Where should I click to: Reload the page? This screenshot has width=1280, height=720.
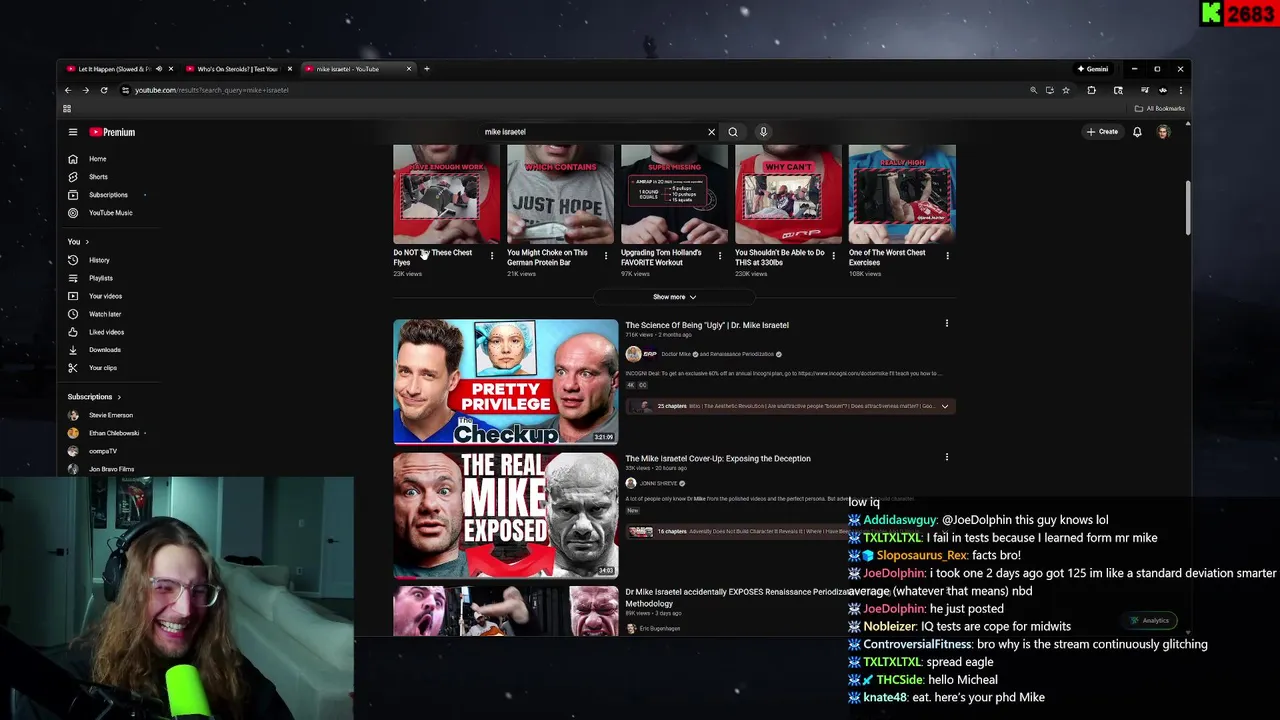[104, 90]
